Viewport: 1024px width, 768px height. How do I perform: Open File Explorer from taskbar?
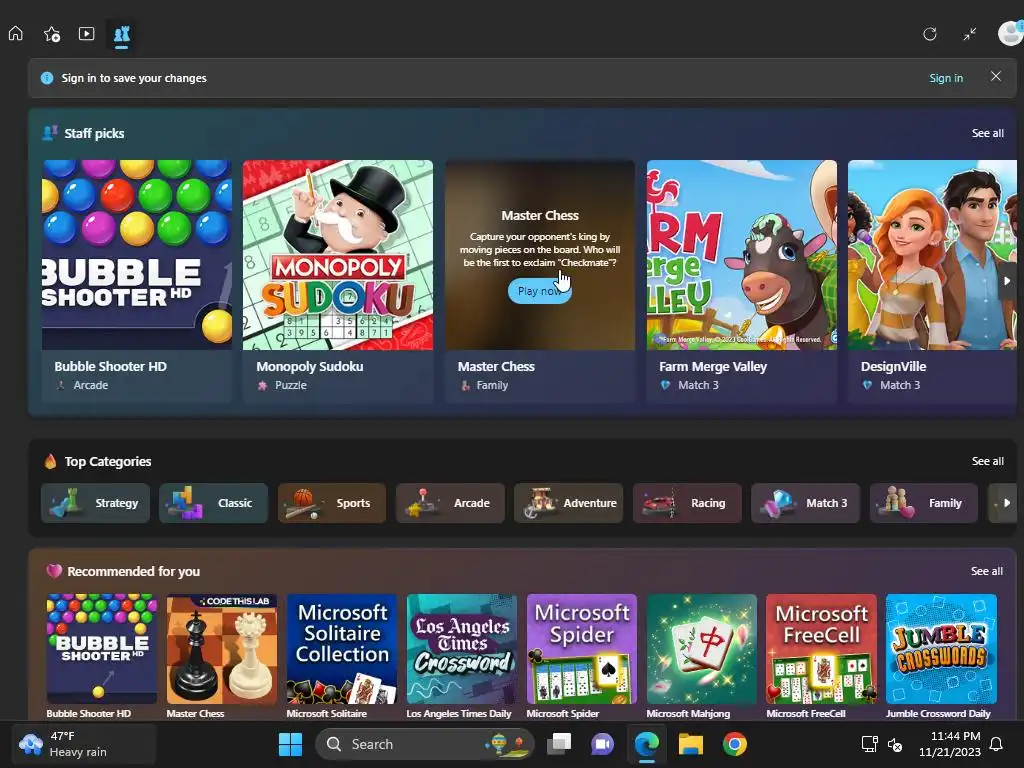click(x=690, y=744)
